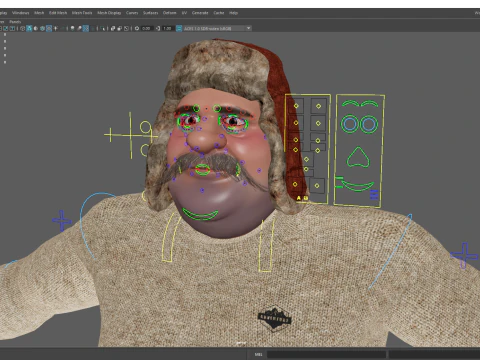The height and width of the screenshot is (360, 480).
Task: Open the Mesh Tools menu
Action: [x=82, y=13]
